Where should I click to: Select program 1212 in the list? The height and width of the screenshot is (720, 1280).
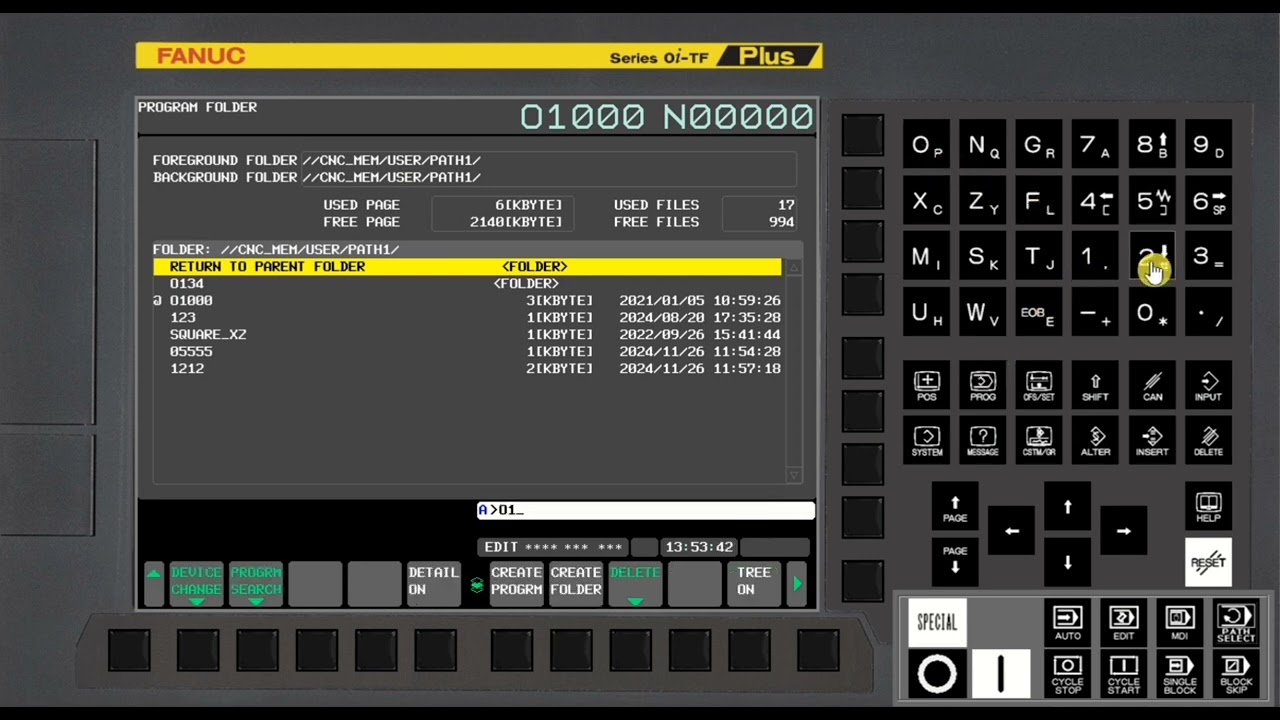467,369
